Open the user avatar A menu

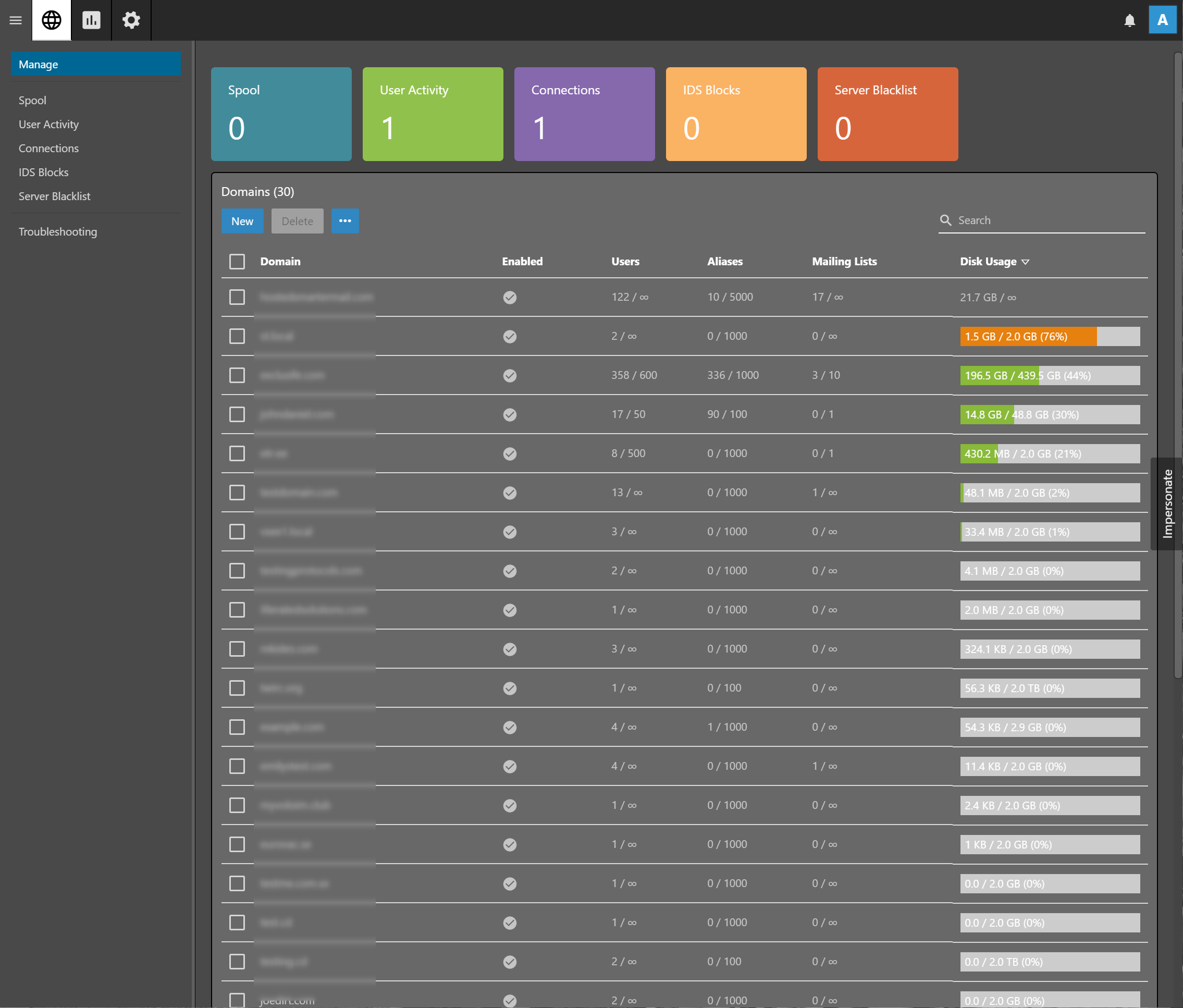(x=1162, y=20)
